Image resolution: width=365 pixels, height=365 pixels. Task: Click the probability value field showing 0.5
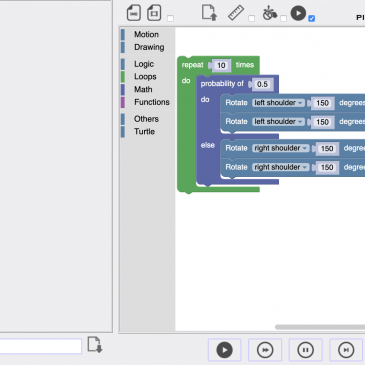[x=262, y=84]
